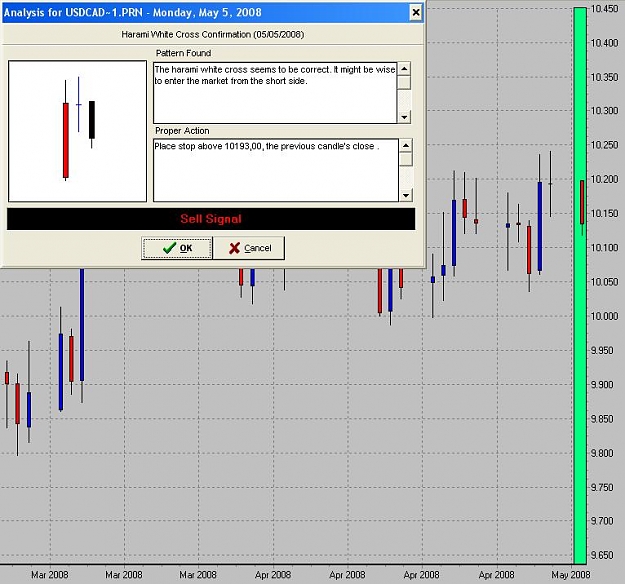Click the dialog title bar text
This screenshot has height=584, width=625.
click(x=133, y=12)
